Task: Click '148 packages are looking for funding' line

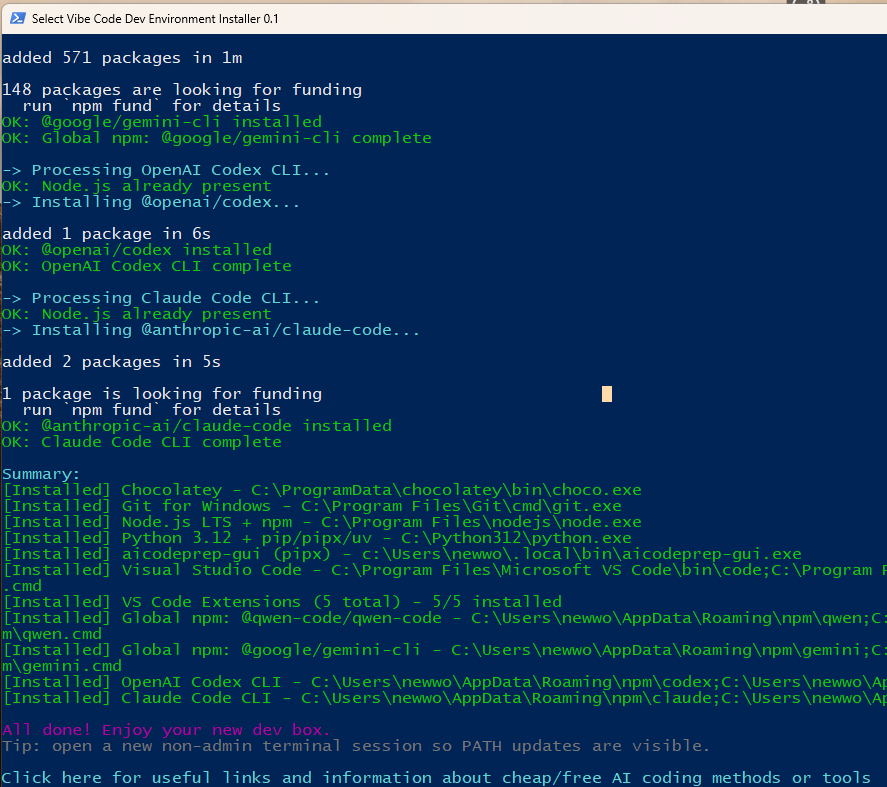Action: 182,90
